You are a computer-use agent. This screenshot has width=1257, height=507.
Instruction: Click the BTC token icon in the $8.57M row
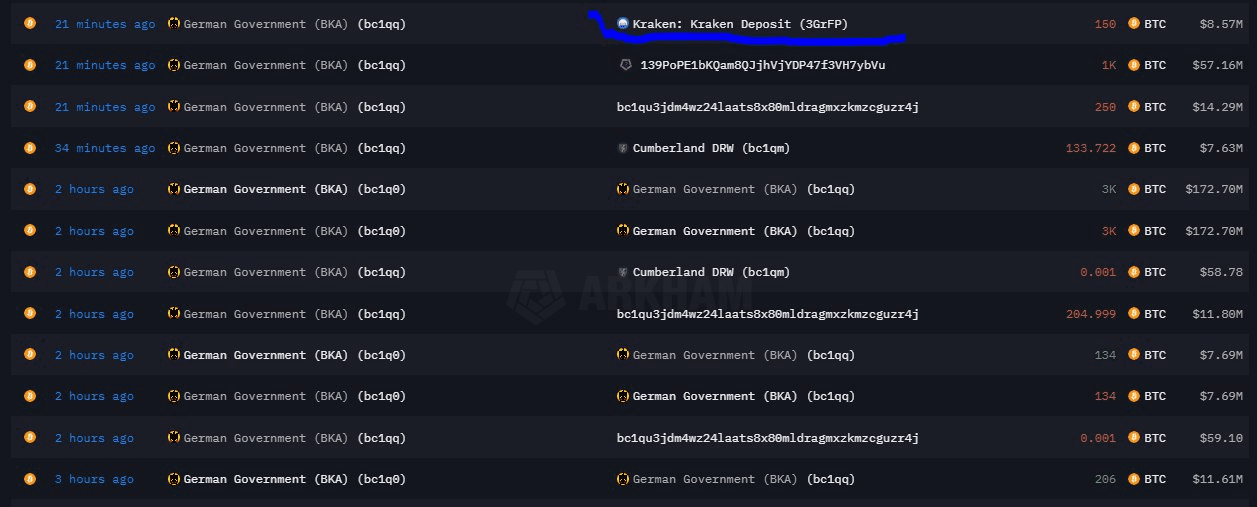pyautogui.click(x=1133, y=23)
